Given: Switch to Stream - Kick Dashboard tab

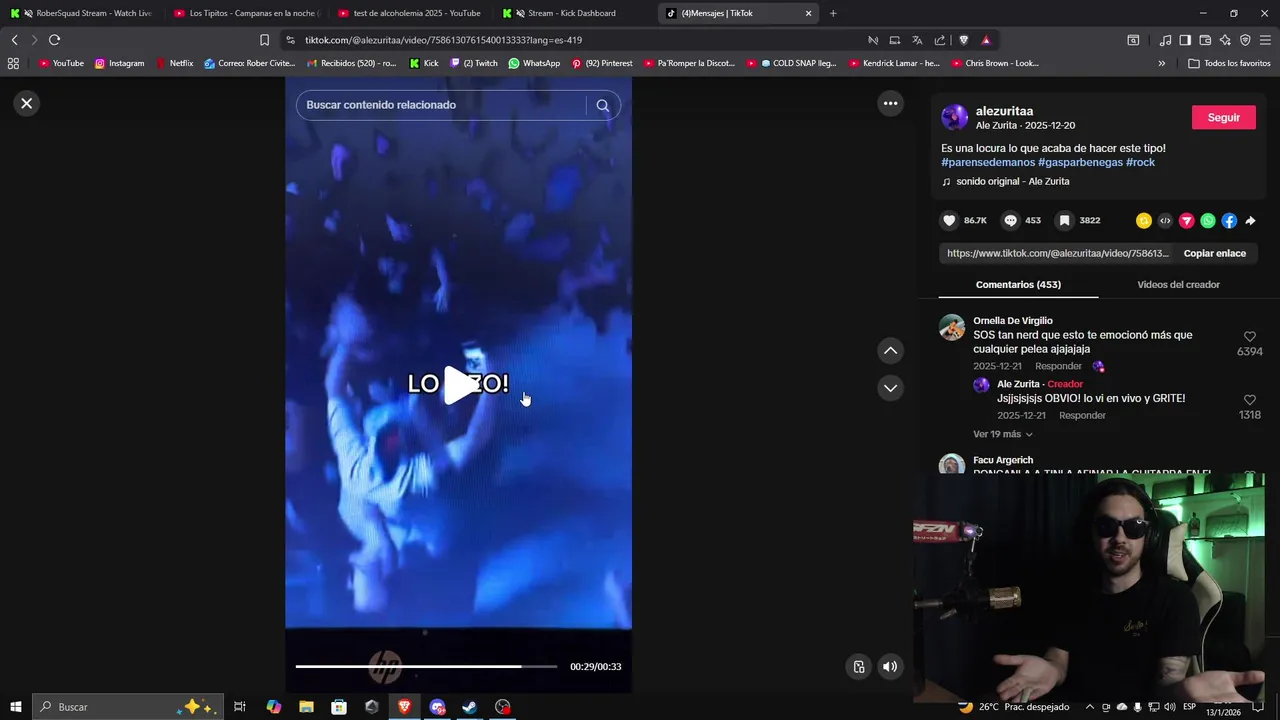Looking at the screenshot, I should click(x=574, y=13).
